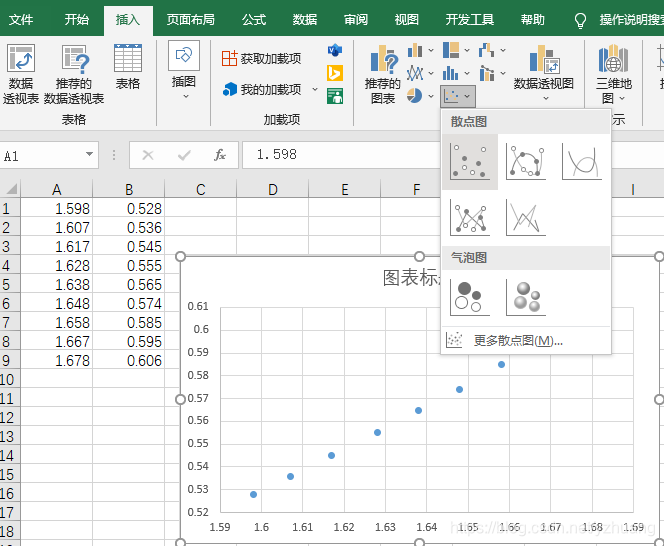The width and height of the screenshot is (664, 546).
Task: Expand the pie chart dropdown arrow
Action: (x=431, y=96)
